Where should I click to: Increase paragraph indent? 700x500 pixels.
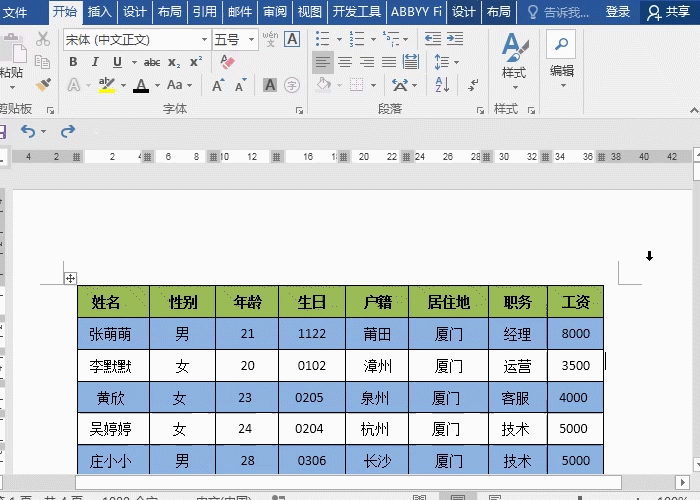(455, 39)
